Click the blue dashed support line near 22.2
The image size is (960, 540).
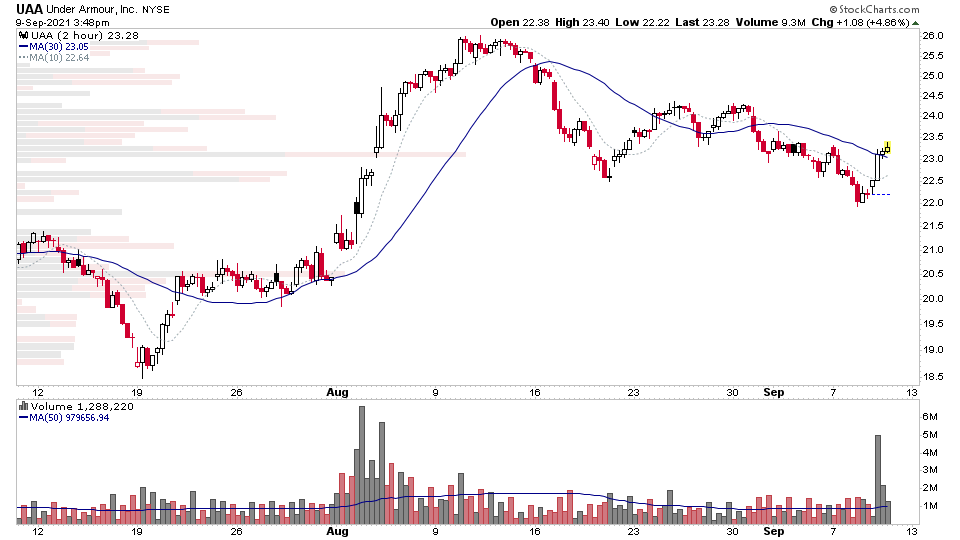tap(880, 195)
